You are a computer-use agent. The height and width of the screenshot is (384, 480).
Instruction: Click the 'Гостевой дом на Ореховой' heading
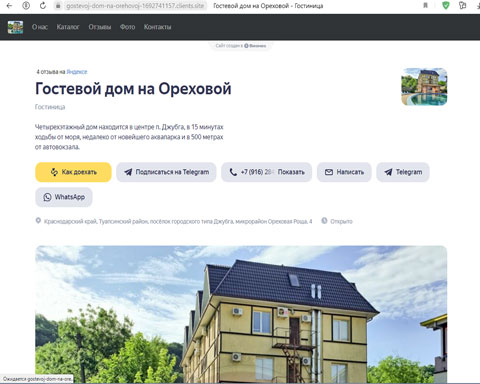pyautogui.click(x=133, y=89)
